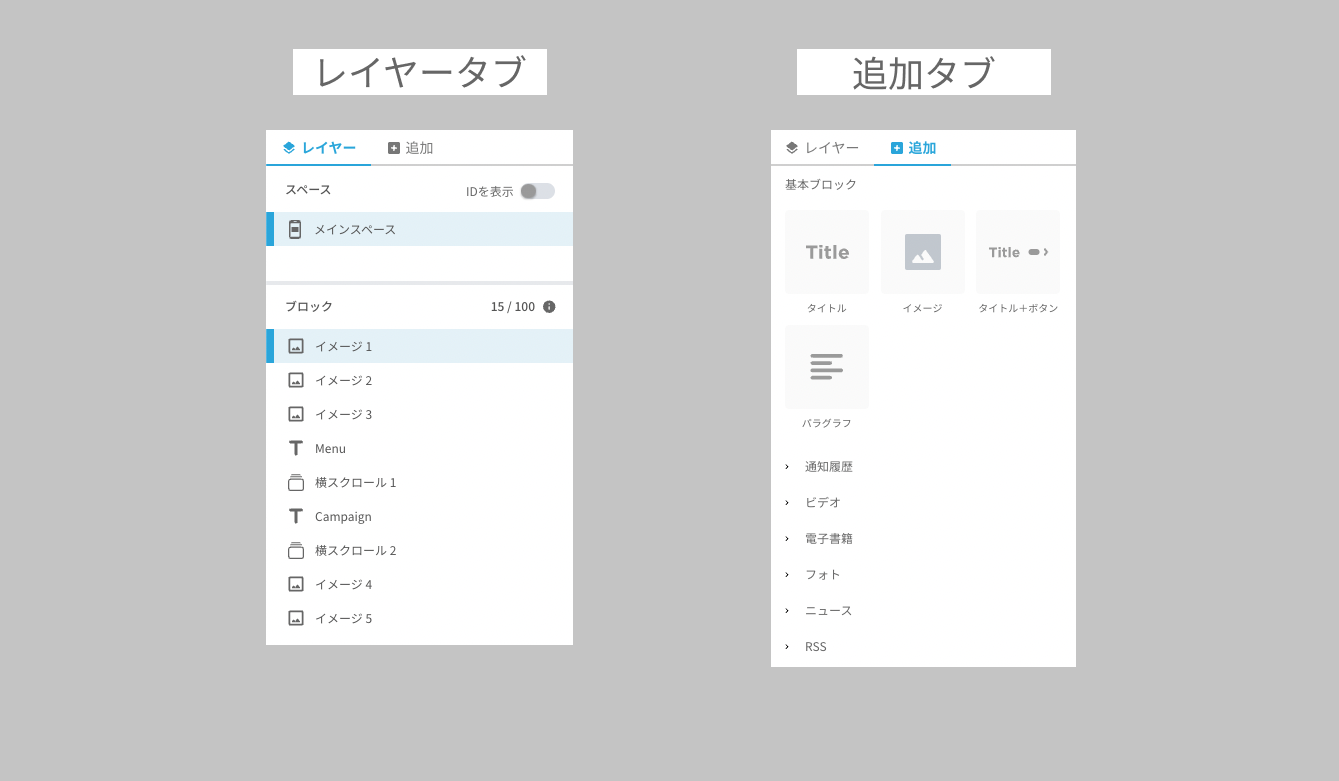Click the layers stack icon in left panel's active tab
Image resolution: width=1339 pixels, height=781 pixels.
click(289, 148)
